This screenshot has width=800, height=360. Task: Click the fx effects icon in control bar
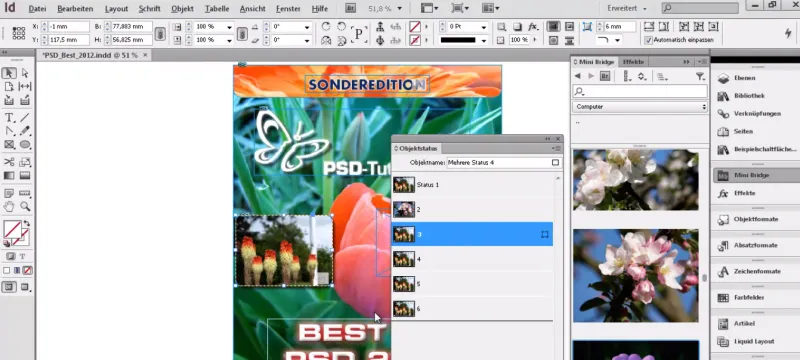533,27
